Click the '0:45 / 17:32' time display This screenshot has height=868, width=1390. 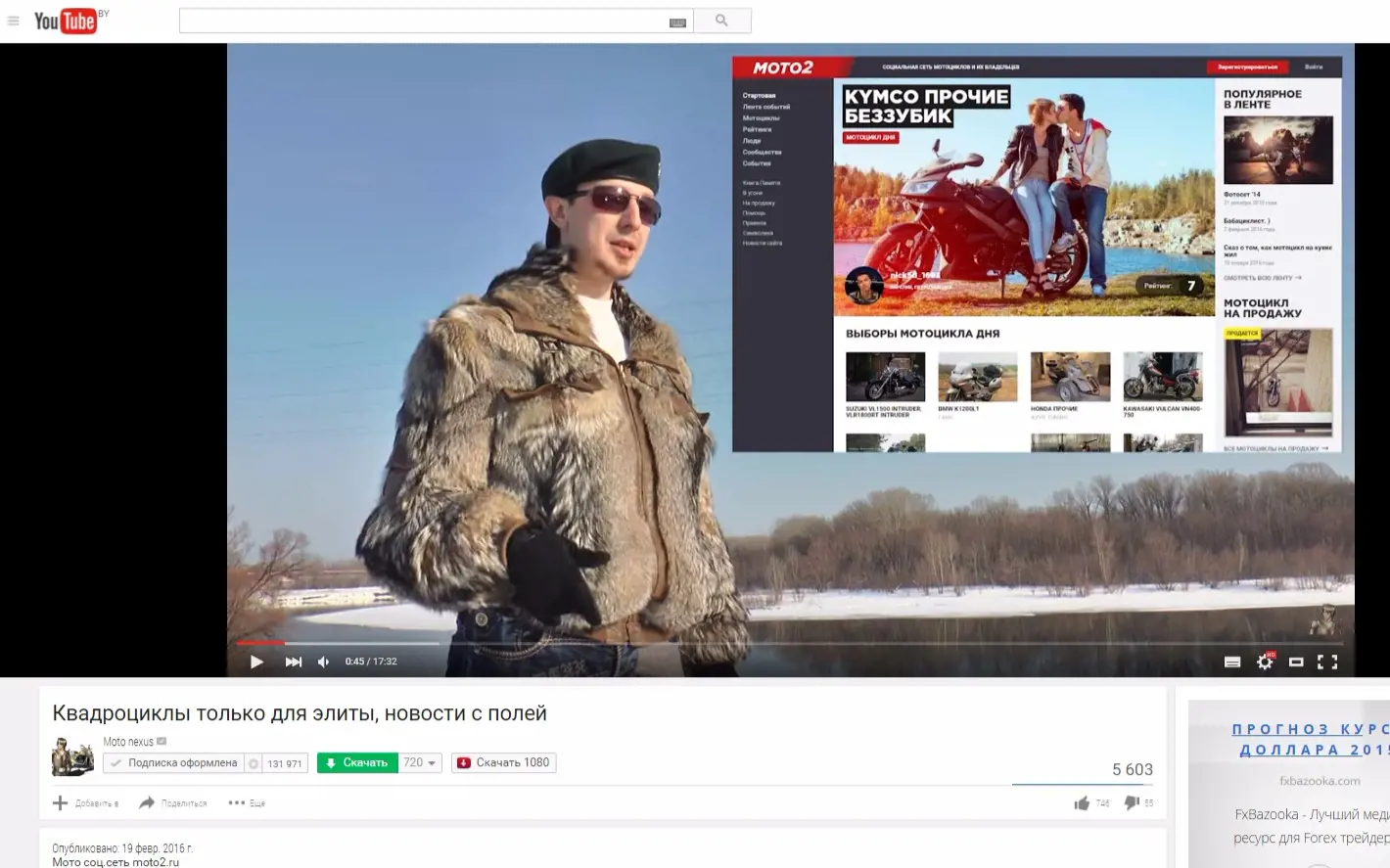click(371, 662)
